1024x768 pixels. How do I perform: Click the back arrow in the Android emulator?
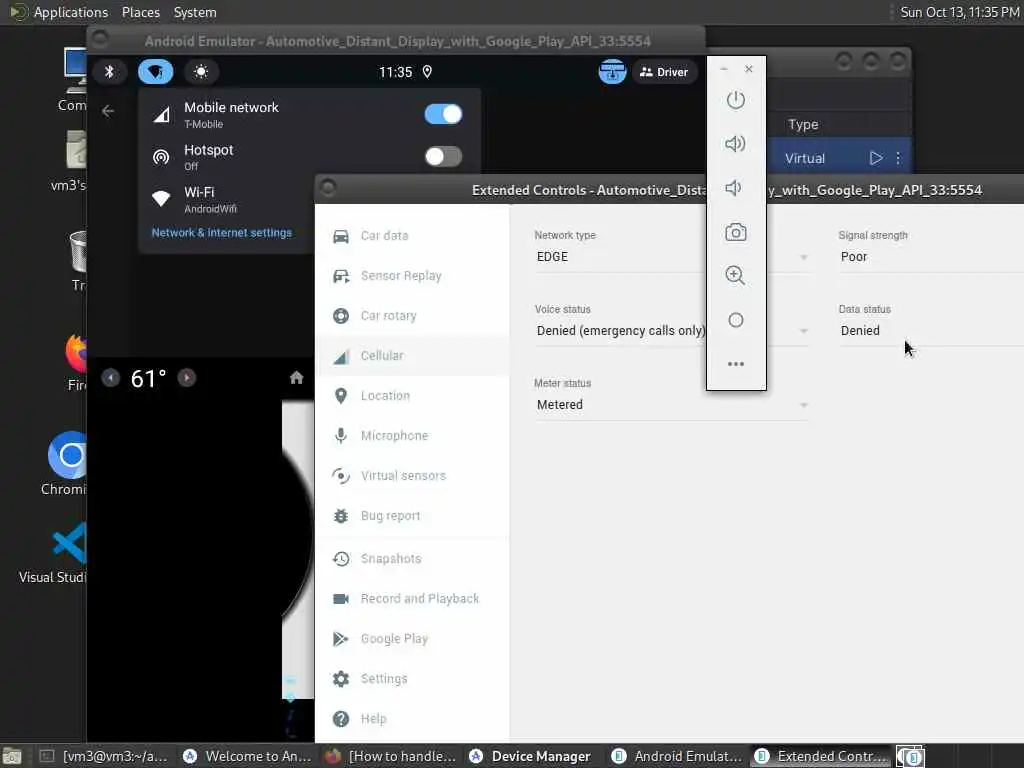pos(108,111)
